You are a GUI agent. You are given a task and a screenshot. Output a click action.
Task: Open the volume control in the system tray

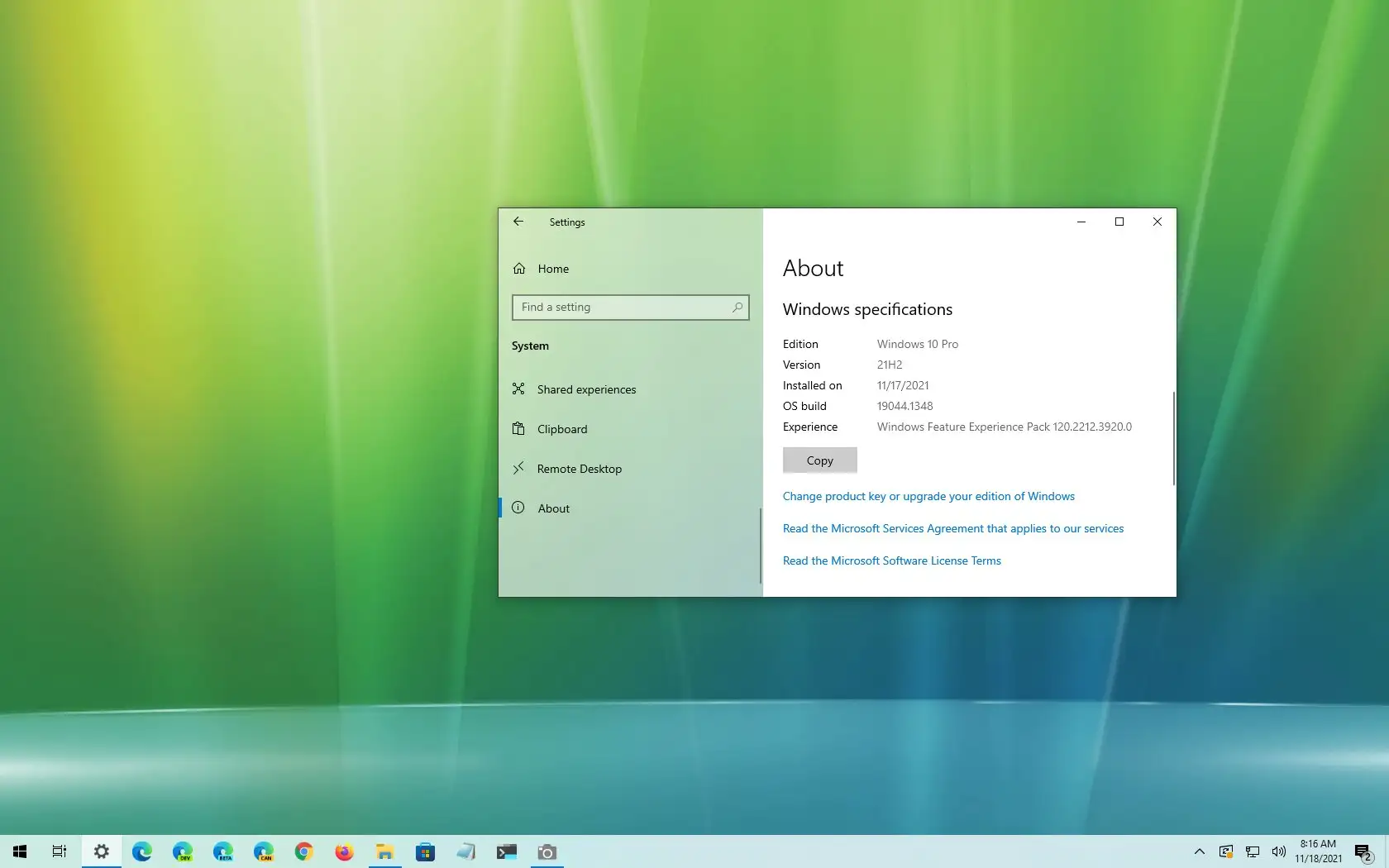click(x=1278, y=851)
